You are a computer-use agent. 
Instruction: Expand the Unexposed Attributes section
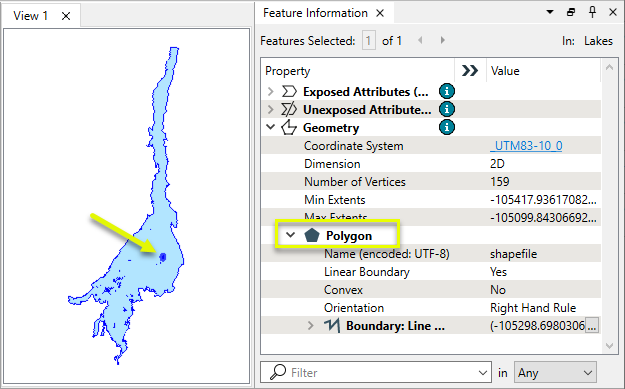tap(271, 110)
